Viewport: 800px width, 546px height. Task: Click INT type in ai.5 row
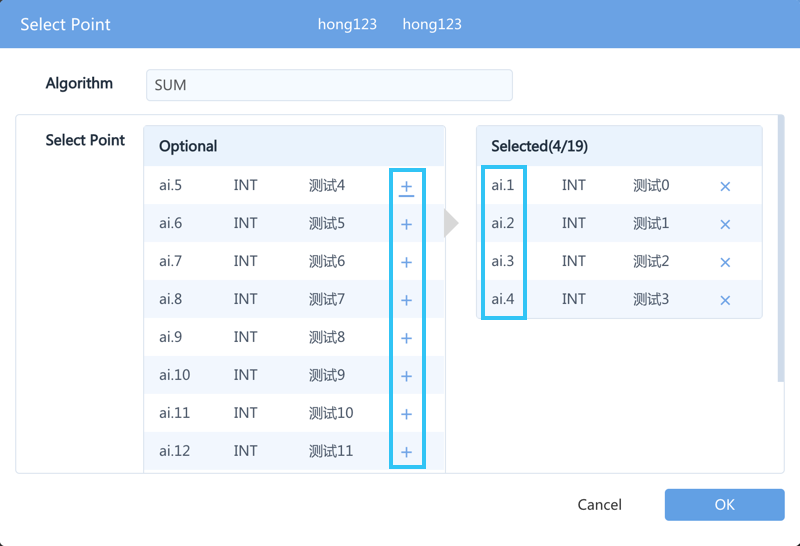pos(245,185)
